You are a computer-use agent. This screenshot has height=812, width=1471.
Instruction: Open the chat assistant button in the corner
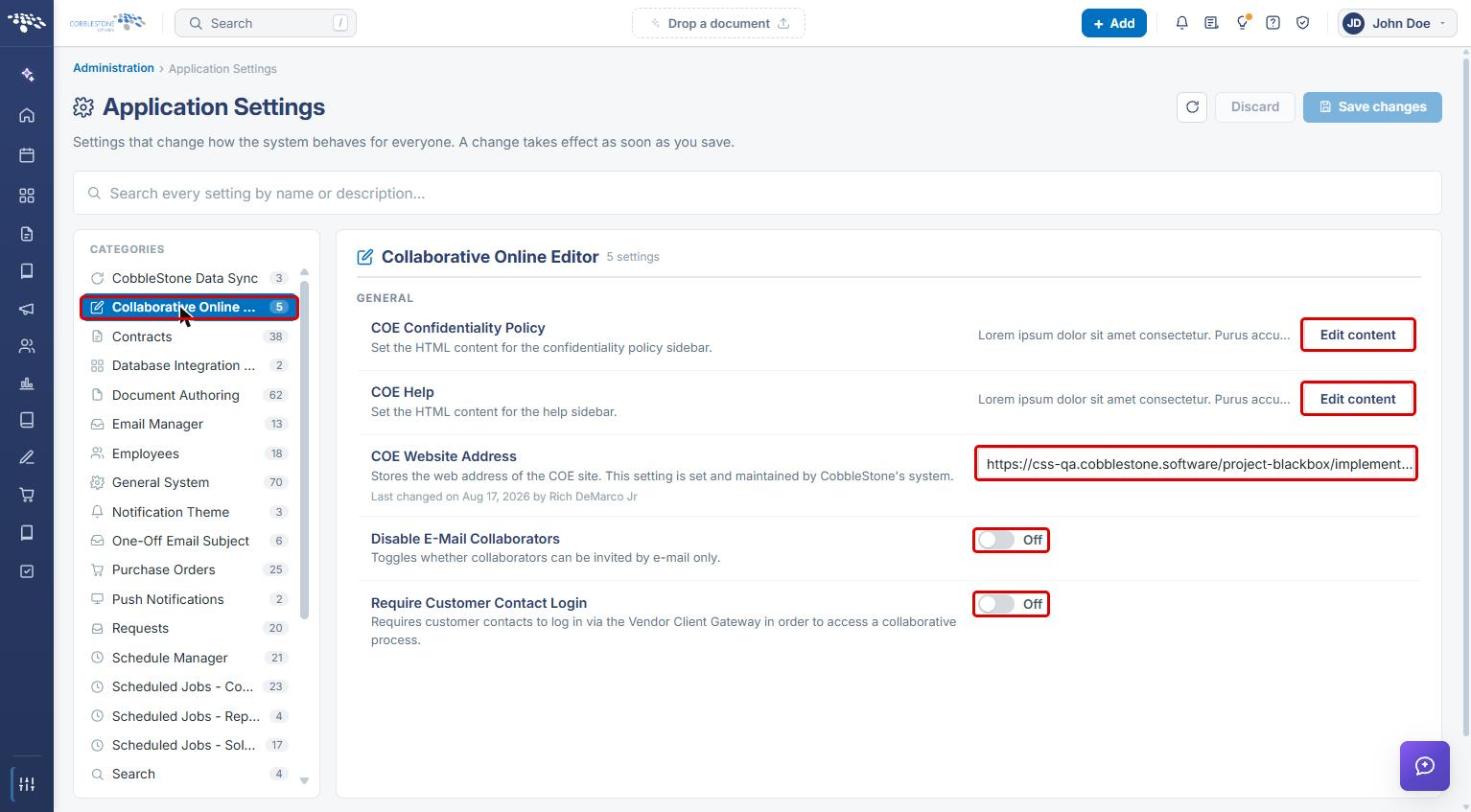tap(1425, 766)
